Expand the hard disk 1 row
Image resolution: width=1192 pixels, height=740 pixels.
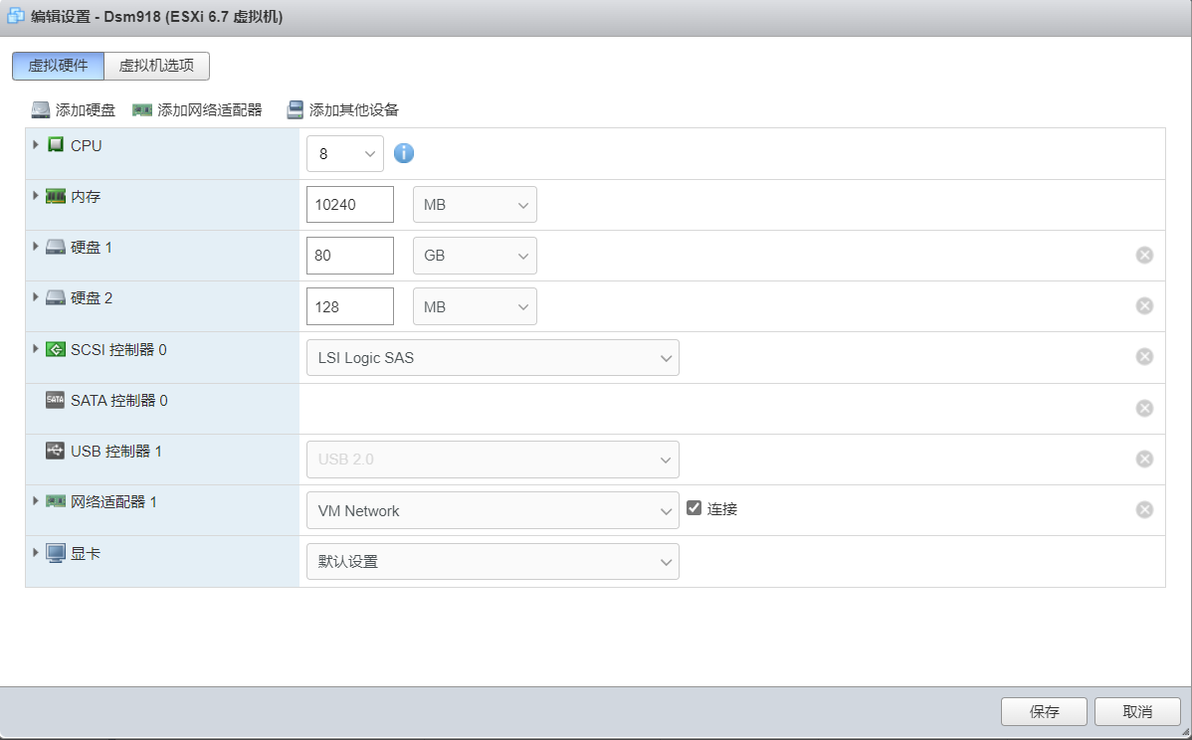[x=35, y=246]
